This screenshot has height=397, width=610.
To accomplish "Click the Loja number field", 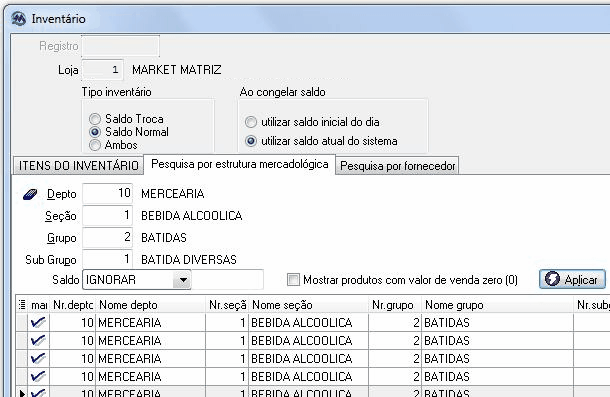I will [x=103, y=70].
